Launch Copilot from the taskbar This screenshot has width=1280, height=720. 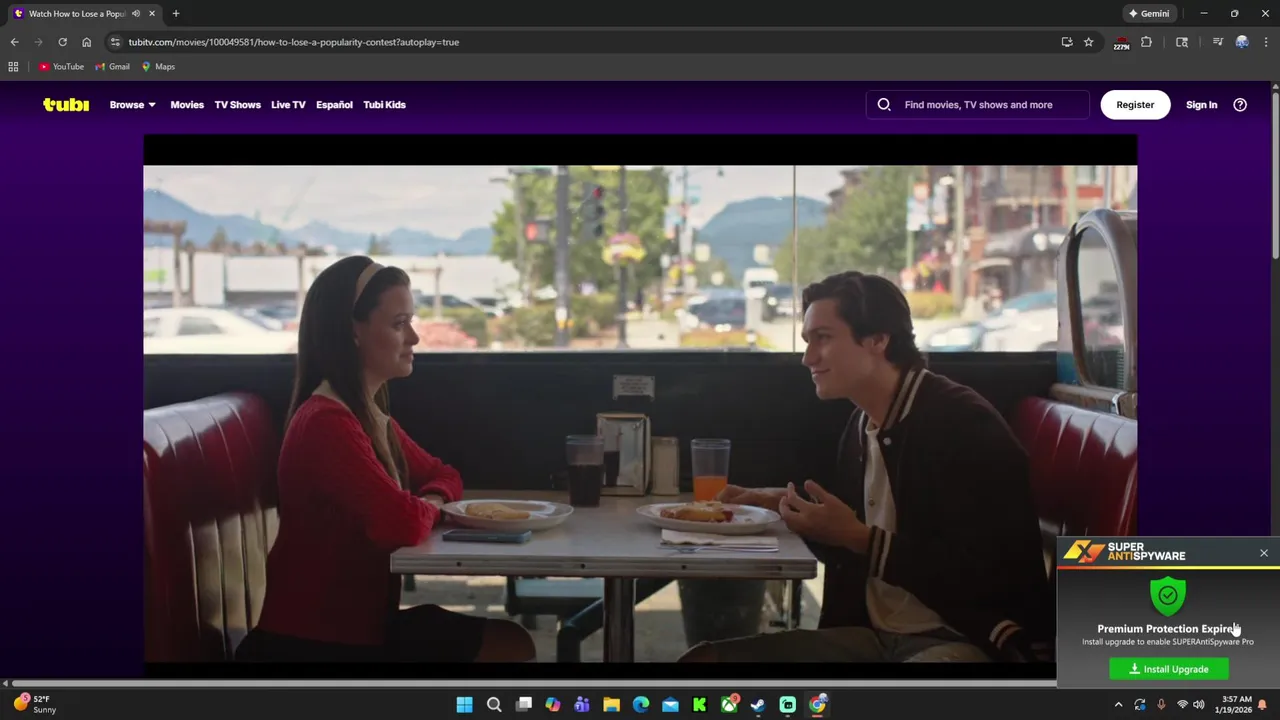pos(553,705)
